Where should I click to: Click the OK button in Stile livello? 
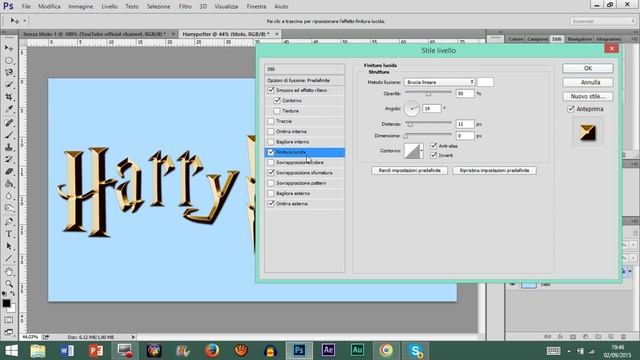[588, 68]
